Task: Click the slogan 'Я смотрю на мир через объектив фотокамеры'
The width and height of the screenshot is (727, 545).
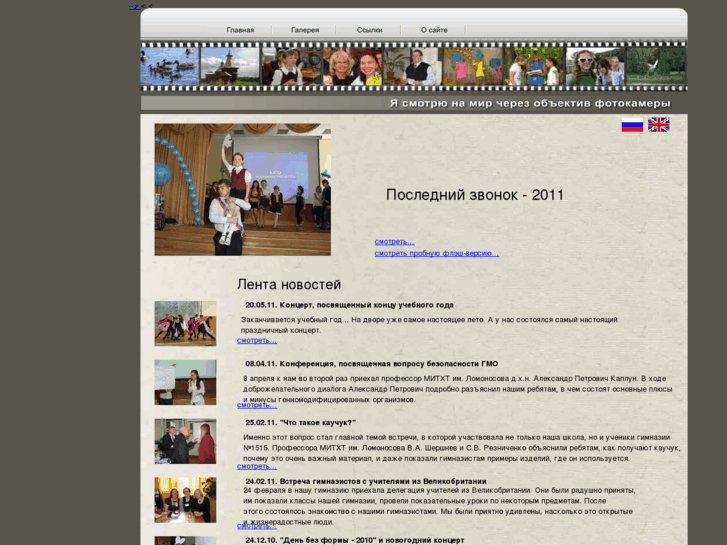Action: pyautogui.click(x=530, y=103)
